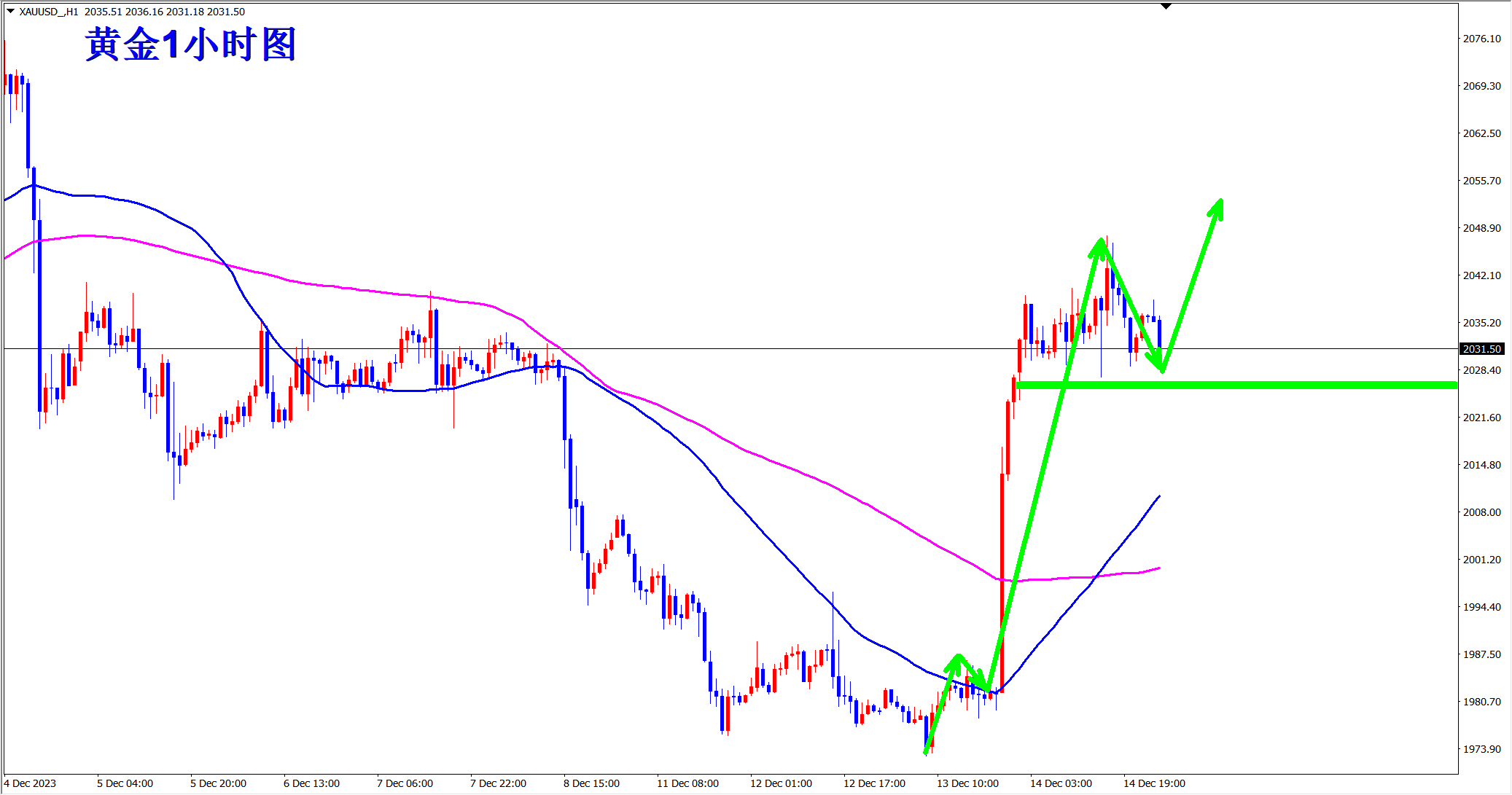Click the 14 Dec 19:00 time label
The height and width of the screenshot is (795, 1512).
pos(1154,783)
